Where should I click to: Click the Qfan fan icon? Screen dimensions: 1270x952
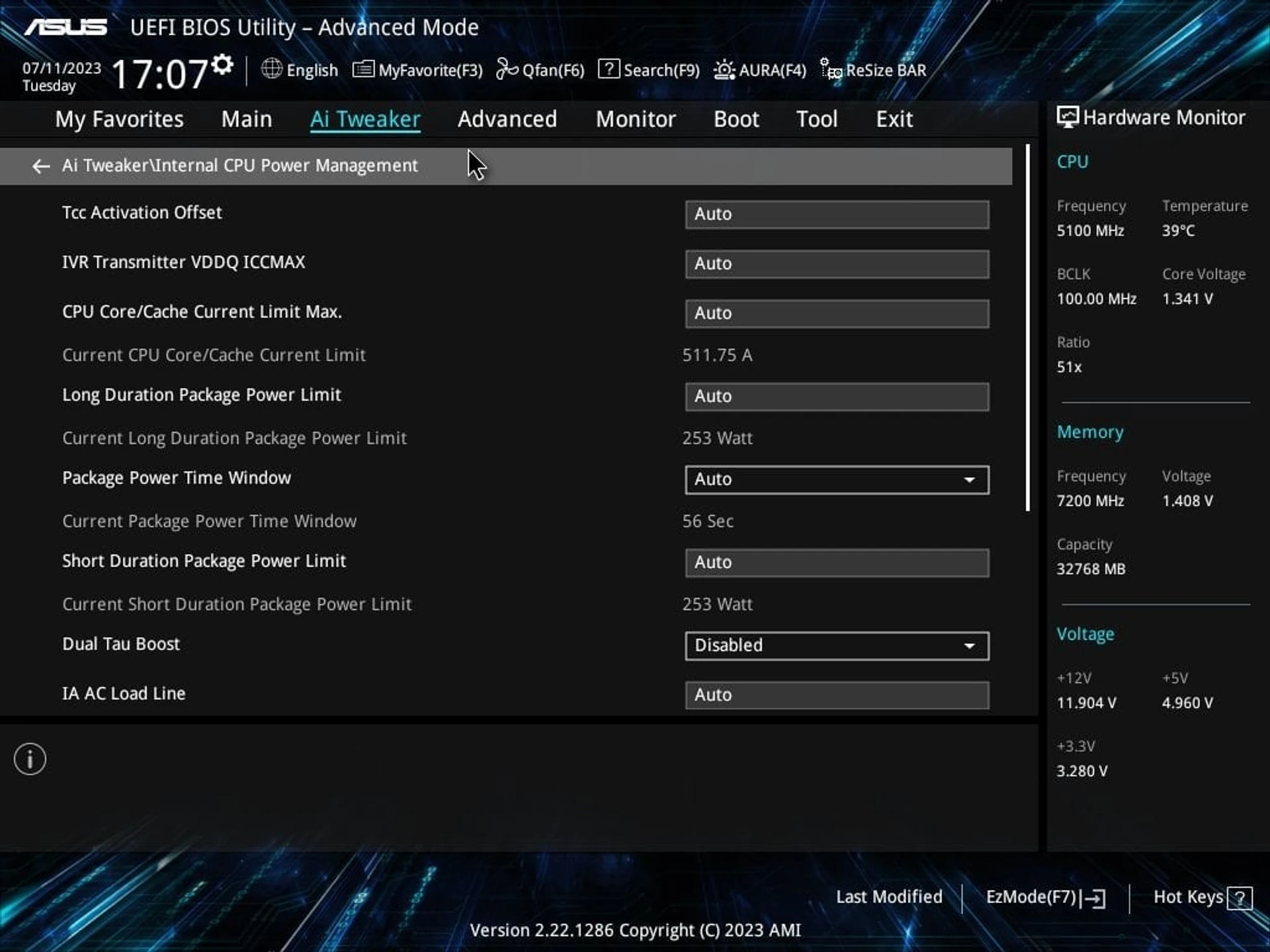pos(507,69)
